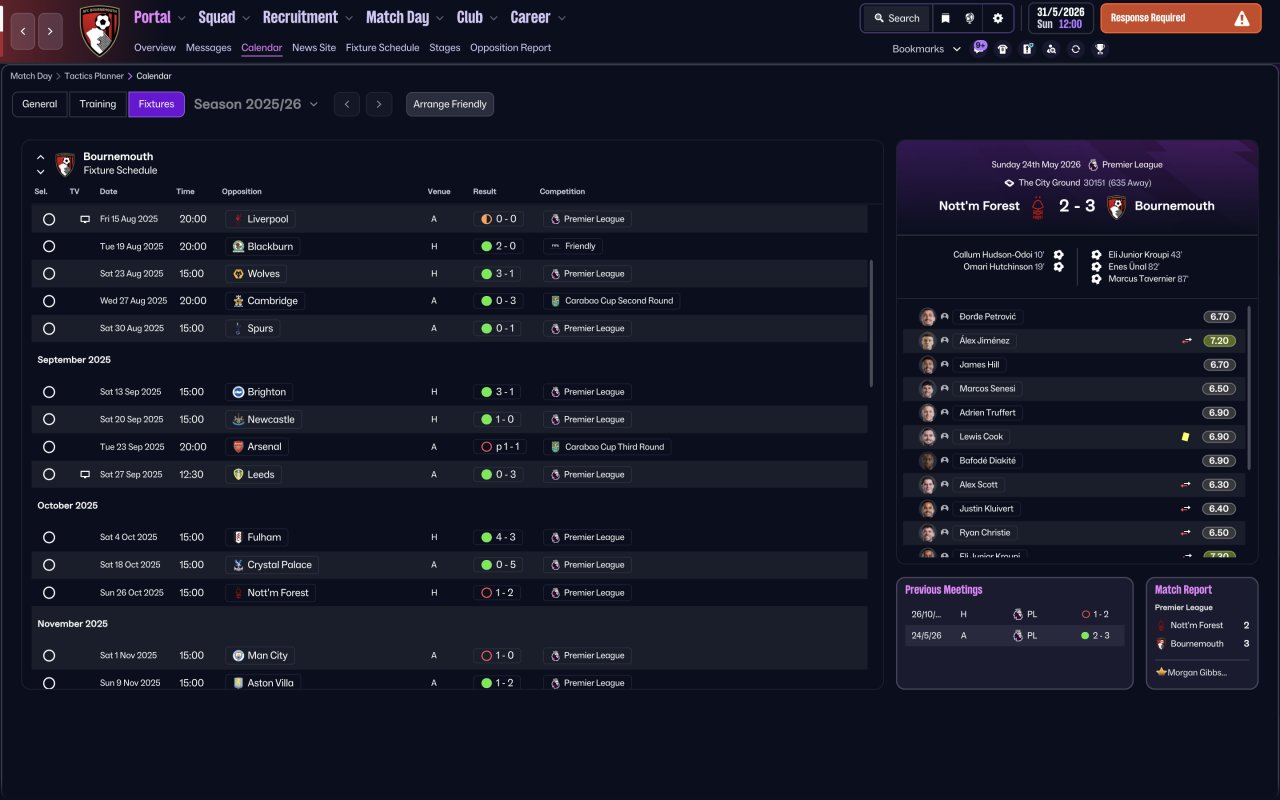Go to the next season arrow
This screenshot has width=1280, height=800.
coord(378,104)
